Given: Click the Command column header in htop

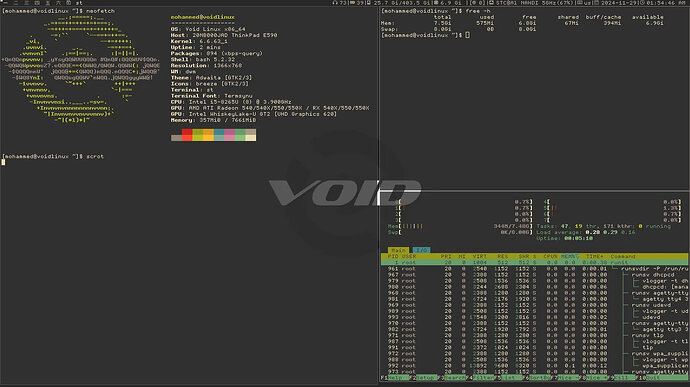Looking at the screenshot, I should (623, 256).
